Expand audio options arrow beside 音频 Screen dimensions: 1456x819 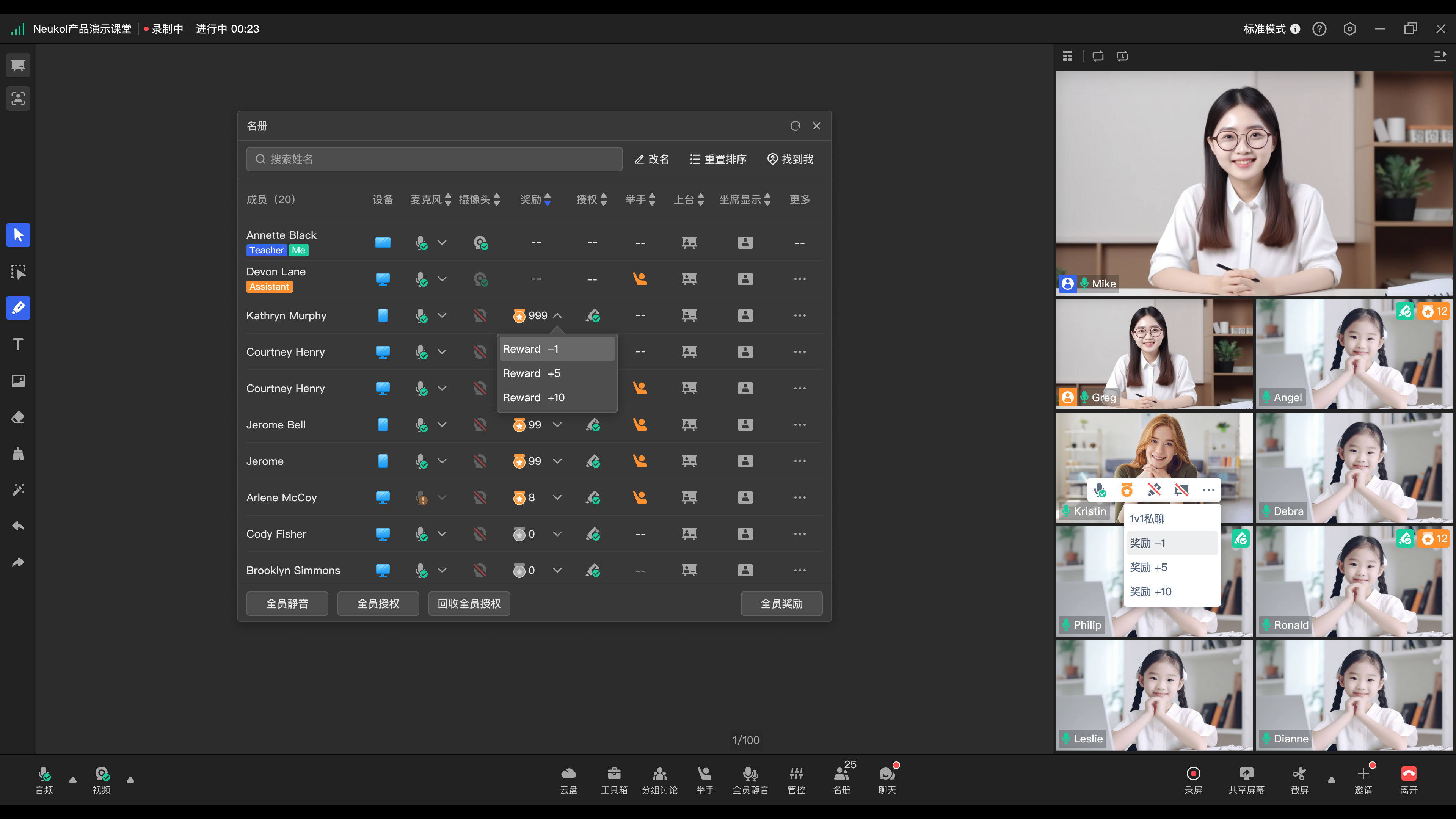click(x=72, y=780)
